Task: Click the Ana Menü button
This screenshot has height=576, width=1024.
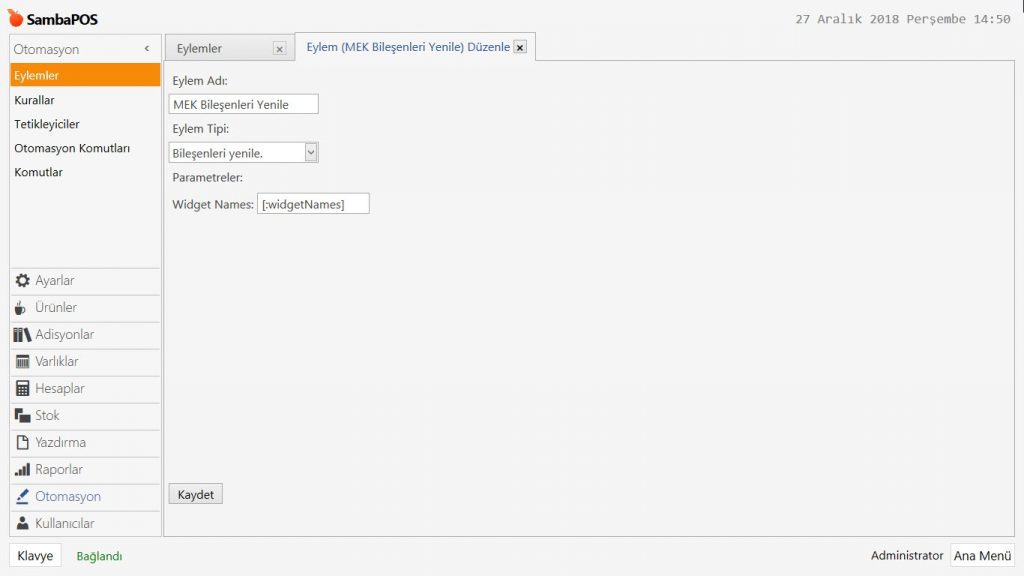Action: point(982,556)
